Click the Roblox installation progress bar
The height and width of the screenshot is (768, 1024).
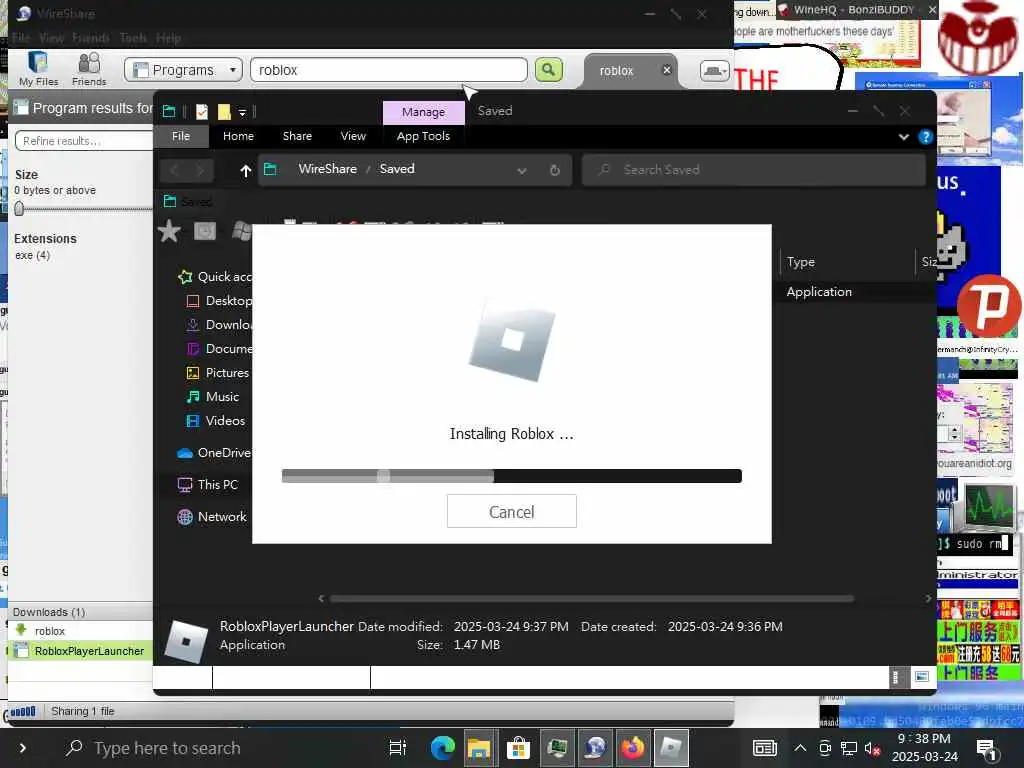pos(511,476)
